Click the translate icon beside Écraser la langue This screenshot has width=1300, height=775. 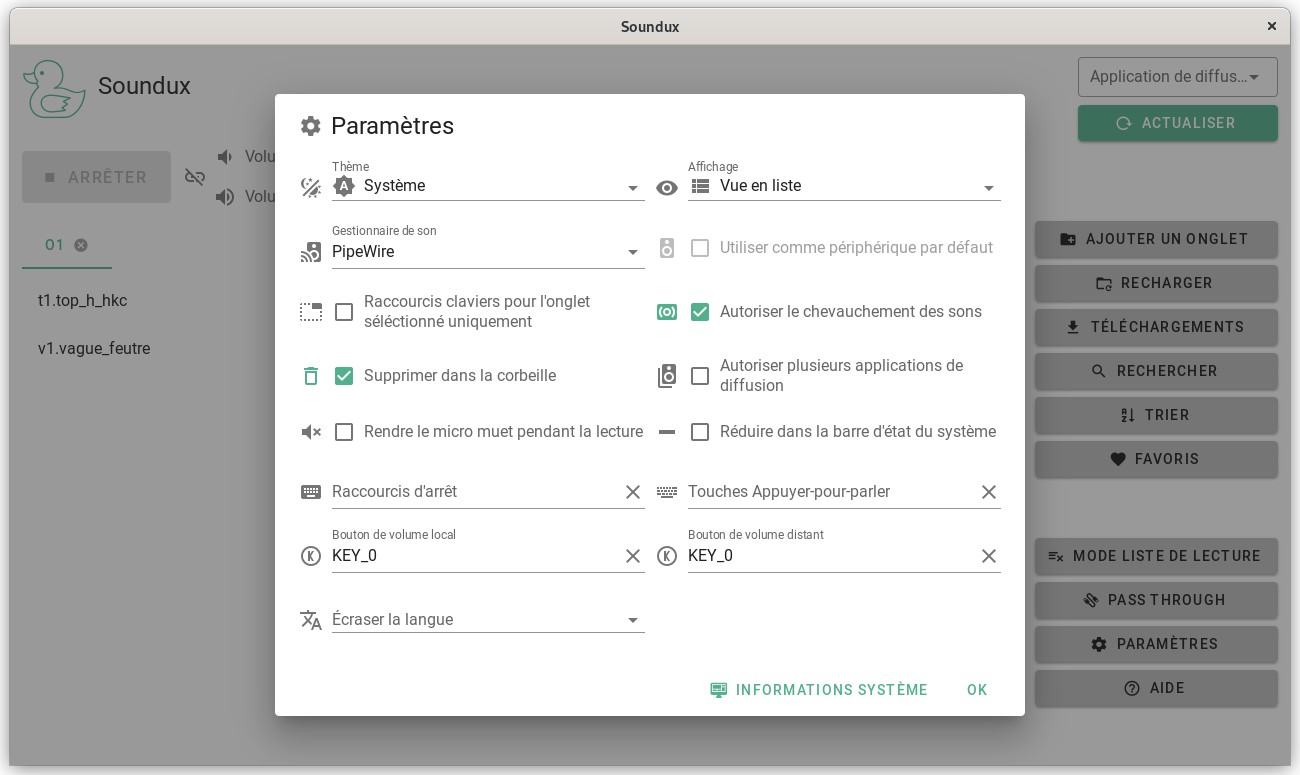311,620
